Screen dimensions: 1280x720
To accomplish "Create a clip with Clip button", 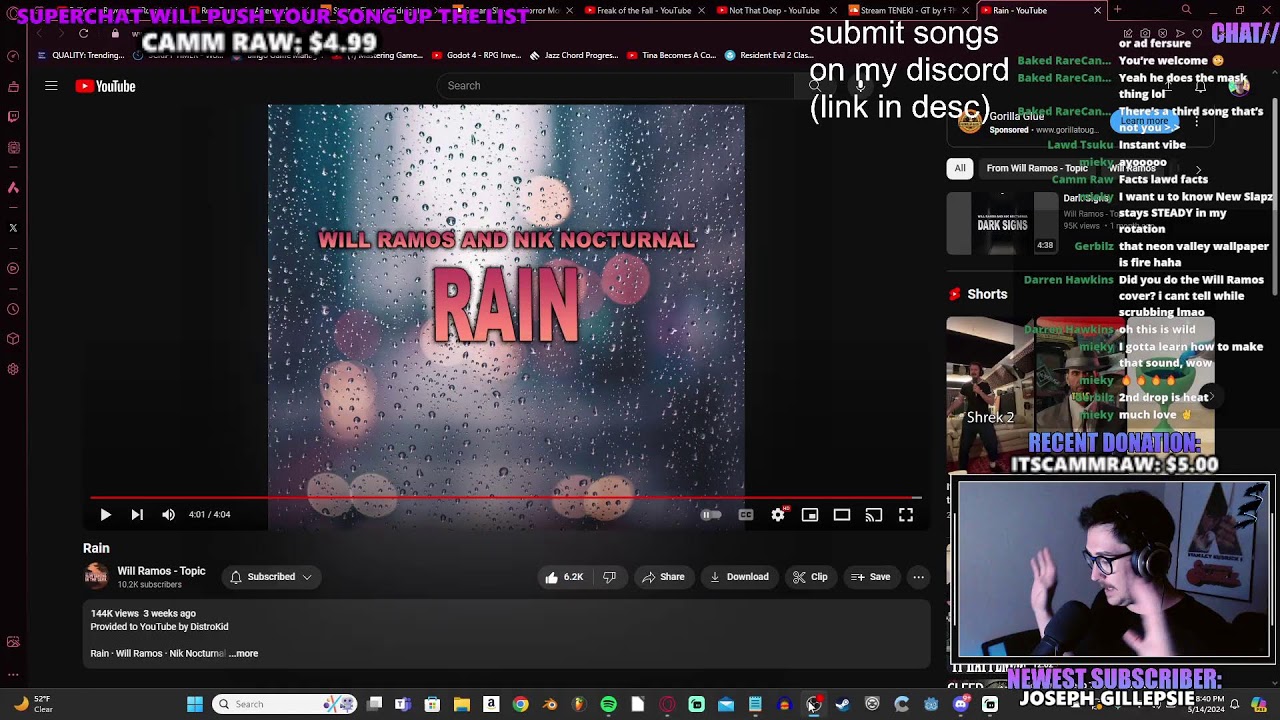I will pyautogui.click(x=810, y=577).
